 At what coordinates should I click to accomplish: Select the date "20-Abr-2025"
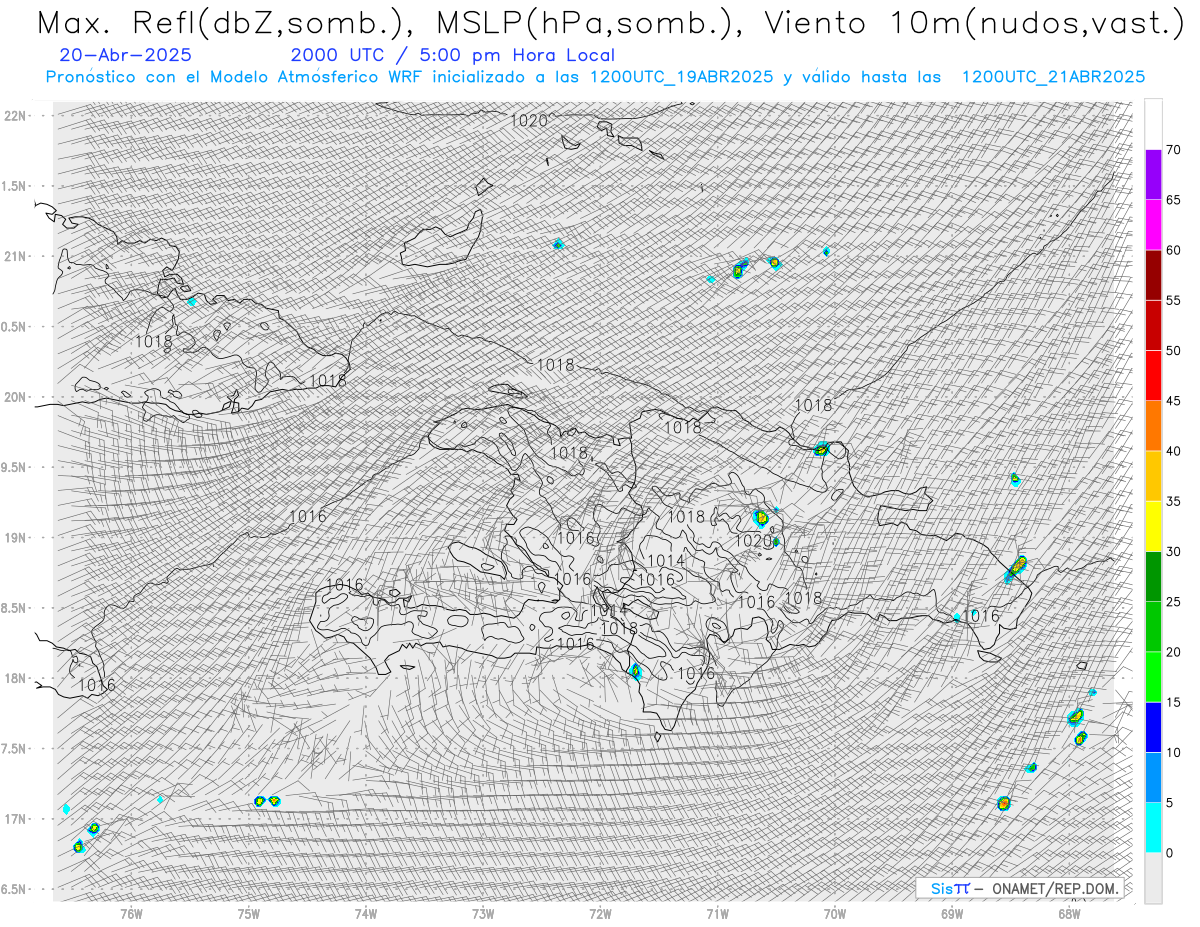[126, 55]
